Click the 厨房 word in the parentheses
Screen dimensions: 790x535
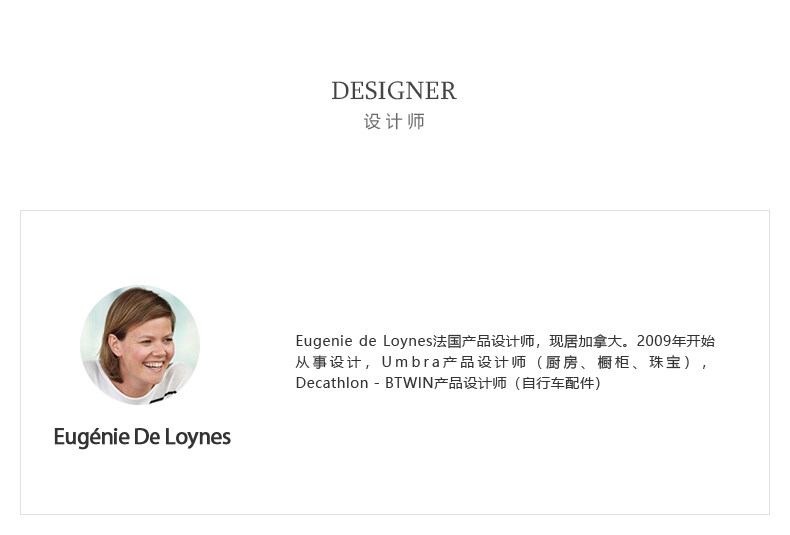561,362
